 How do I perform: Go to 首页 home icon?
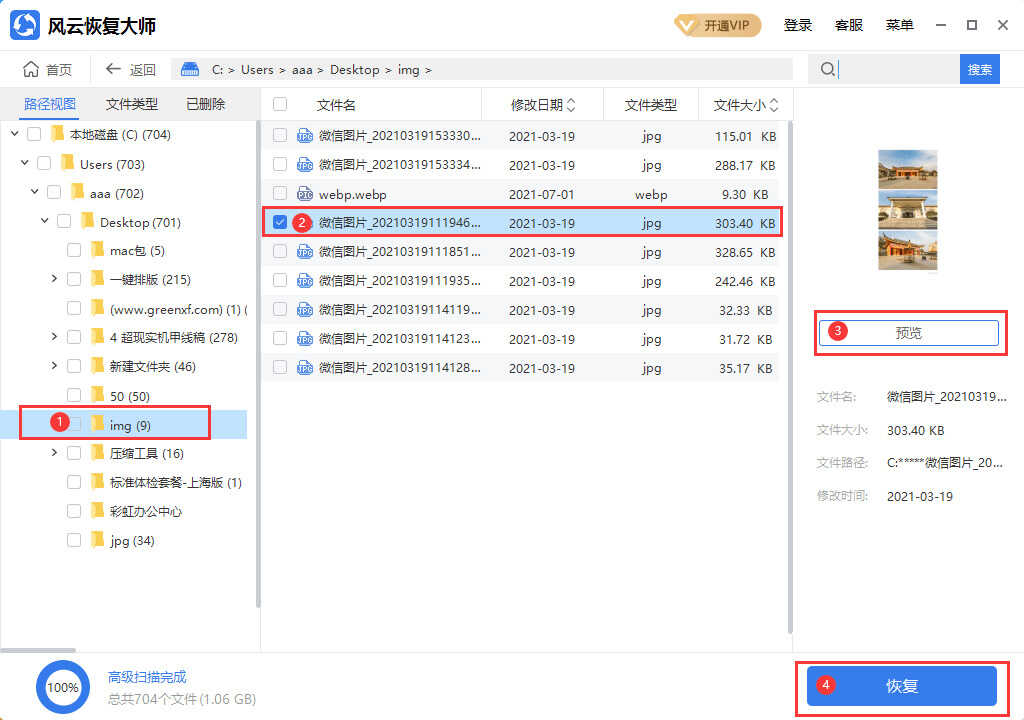pos(31,69)
